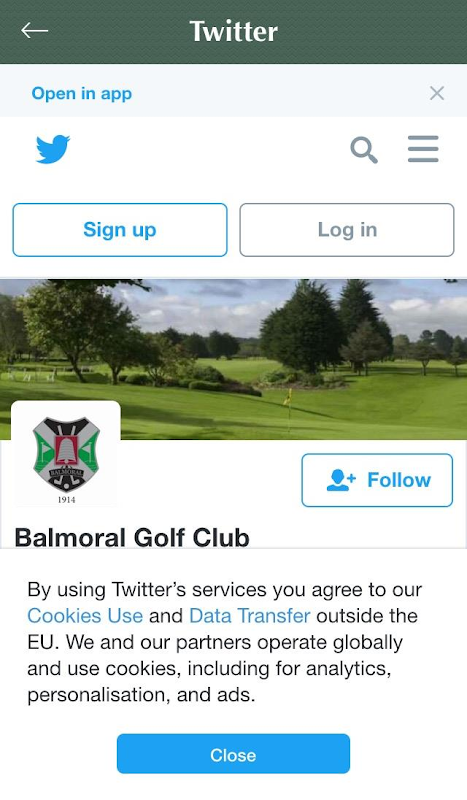
Task: Click the yellow flag in cover photo
Action: coord(288,397)
